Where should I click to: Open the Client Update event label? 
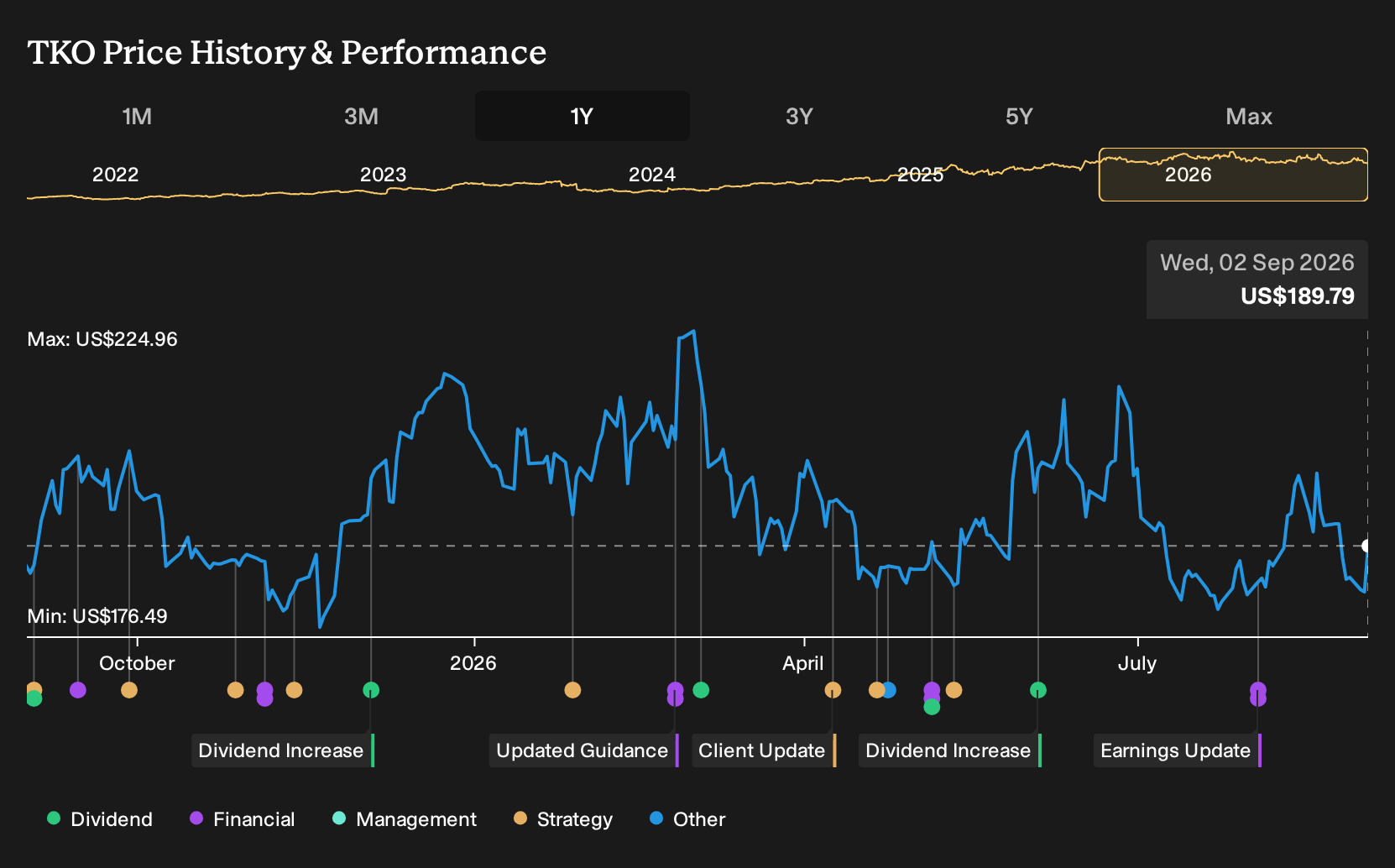764,750
